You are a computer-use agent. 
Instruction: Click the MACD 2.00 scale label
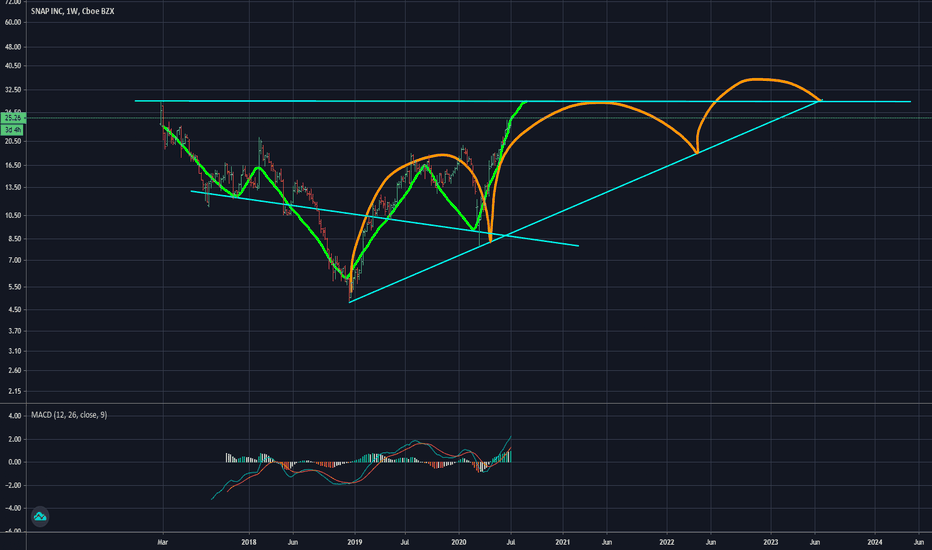coord(14,439)
